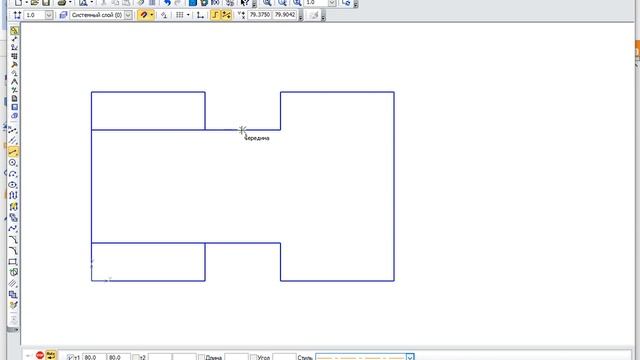Viewport: 640px width, 360px height.
Task: Select the Rectangle tool
Action: tap(13, 262)
